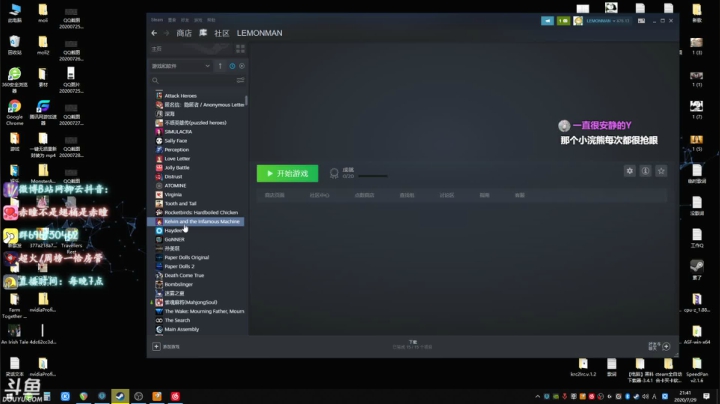Open the library grid view icon

tap(240, 49)
